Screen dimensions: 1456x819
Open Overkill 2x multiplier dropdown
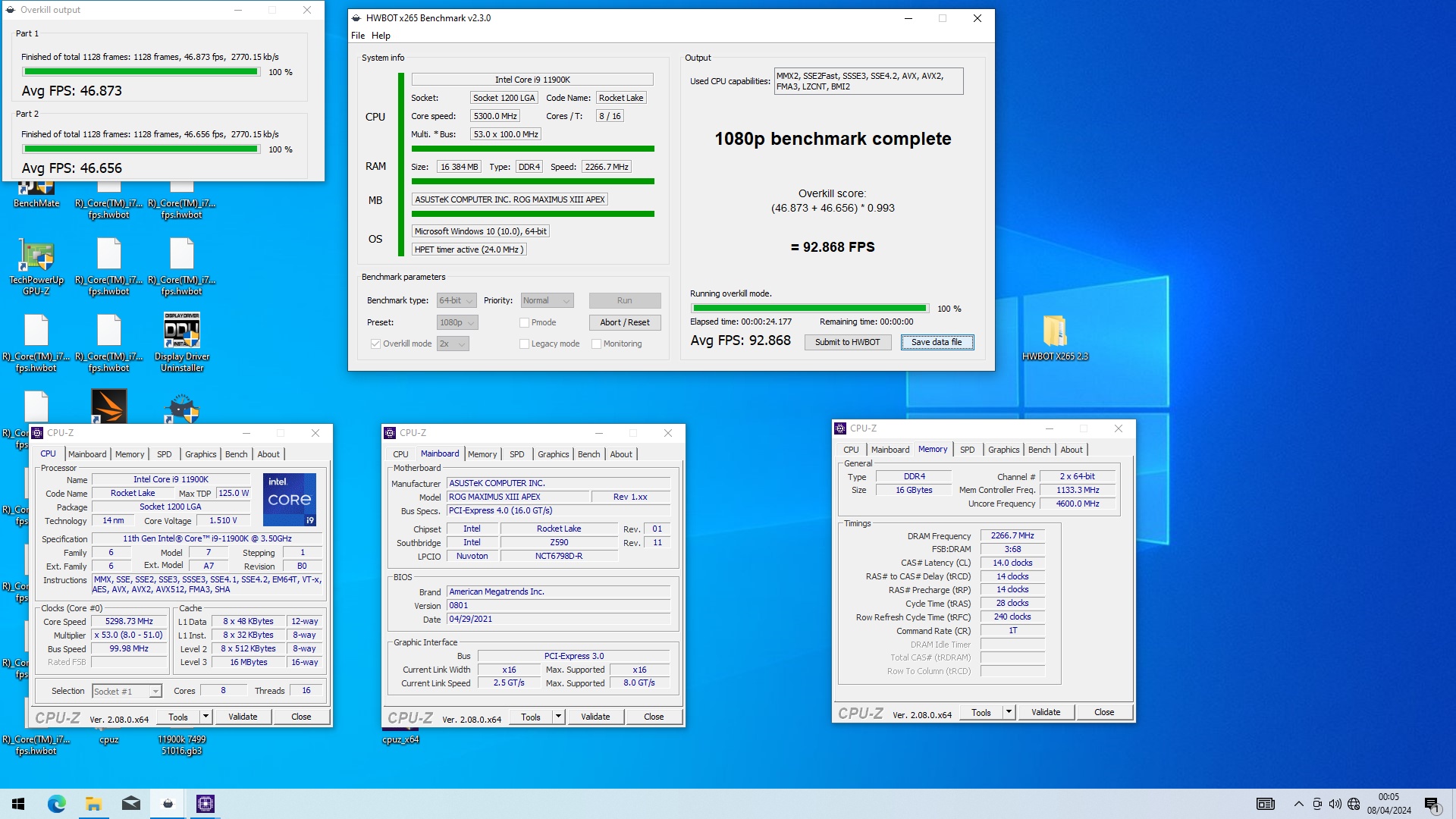tap(453, 344)
